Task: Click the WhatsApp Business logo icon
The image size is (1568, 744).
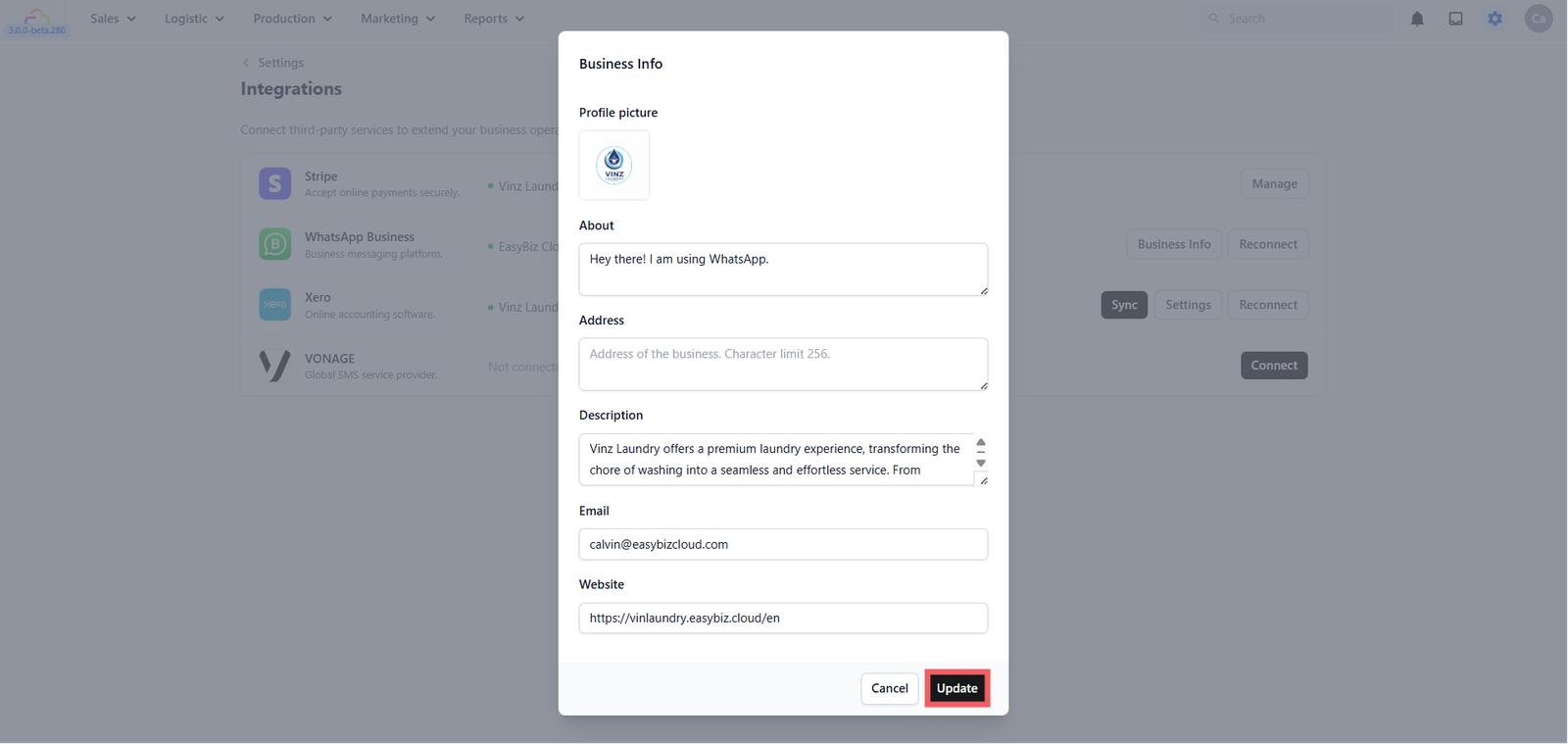Action: point(275,244)
